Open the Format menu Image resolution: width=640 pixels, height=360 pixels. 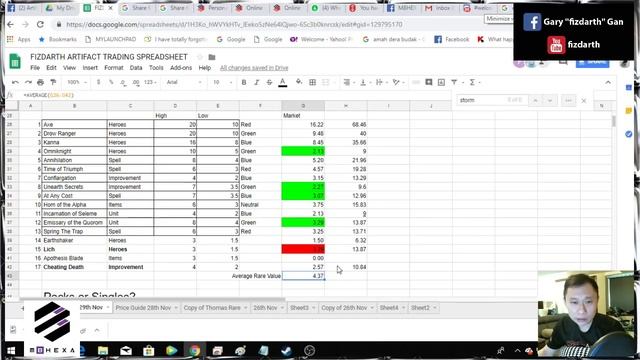(x=113, y=68)
